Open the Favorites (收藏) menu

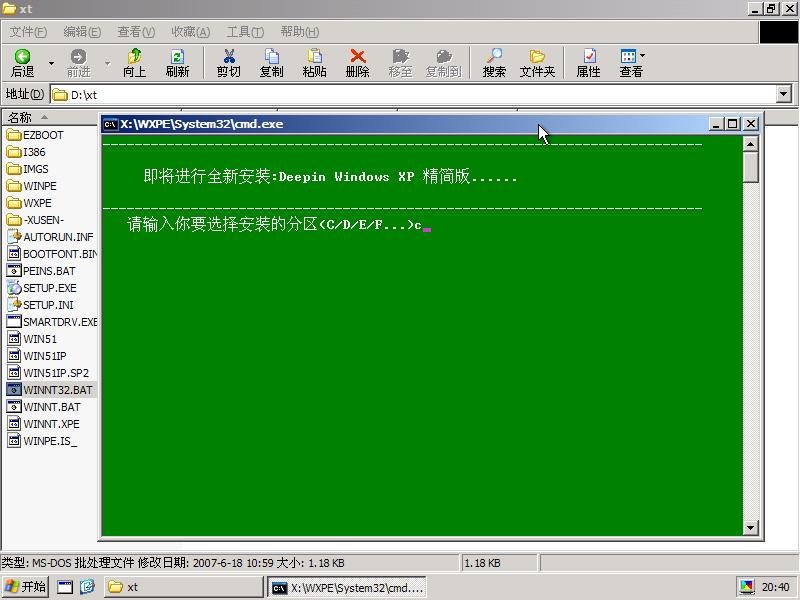pos(191,32)
